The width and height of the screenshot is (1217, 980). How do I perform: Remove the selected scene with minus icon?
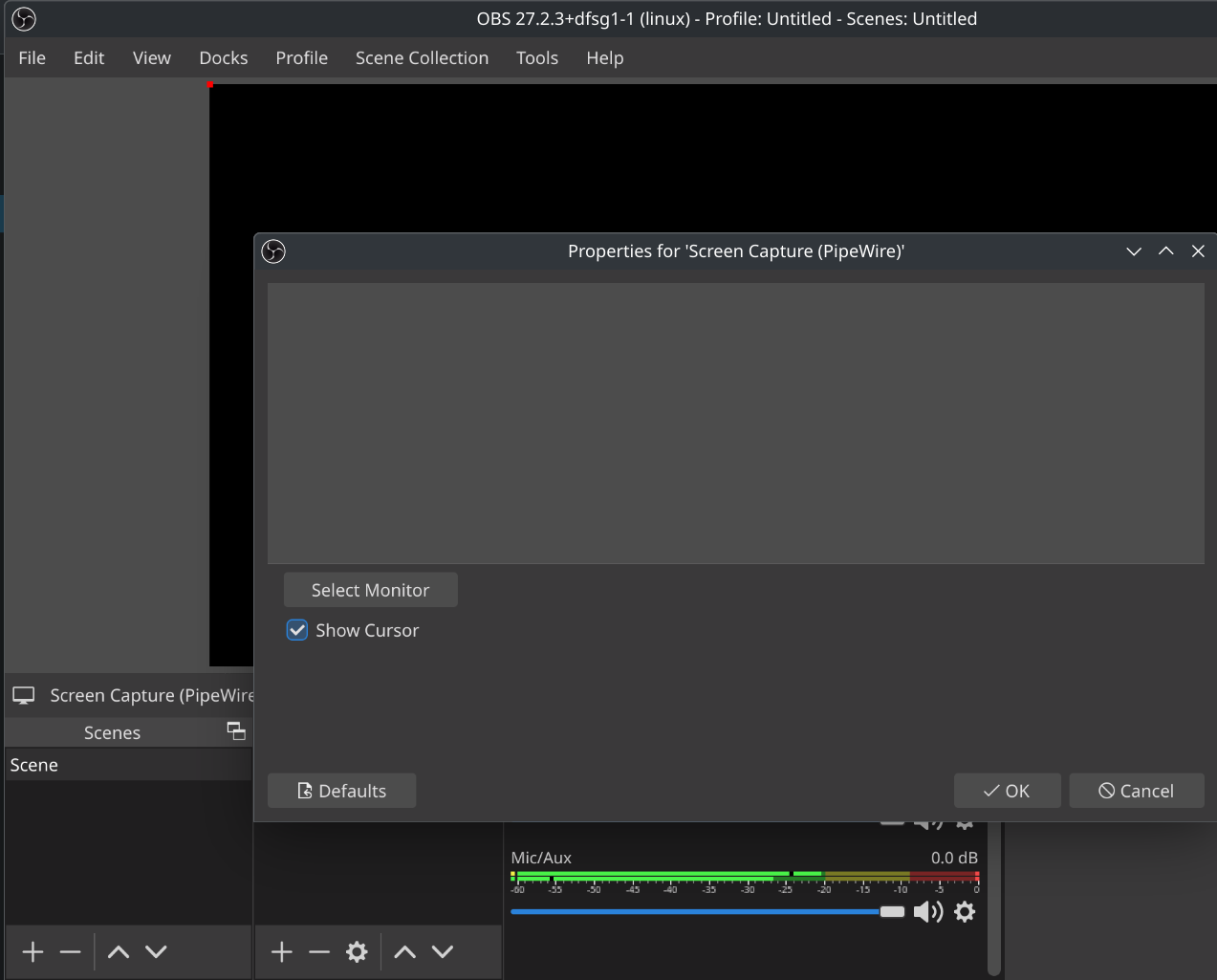pyautogui.click(x=71, y=951)
